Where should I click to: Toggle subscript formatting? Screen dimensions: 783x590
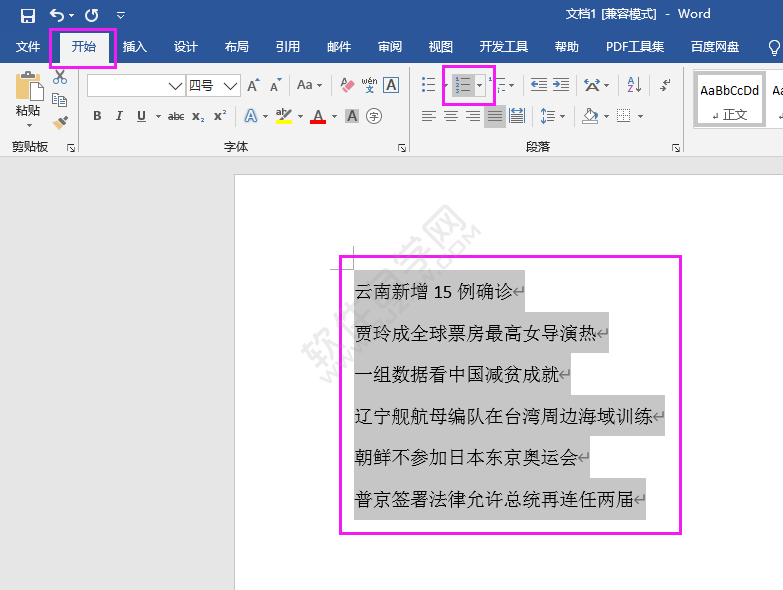coord(198,116)
